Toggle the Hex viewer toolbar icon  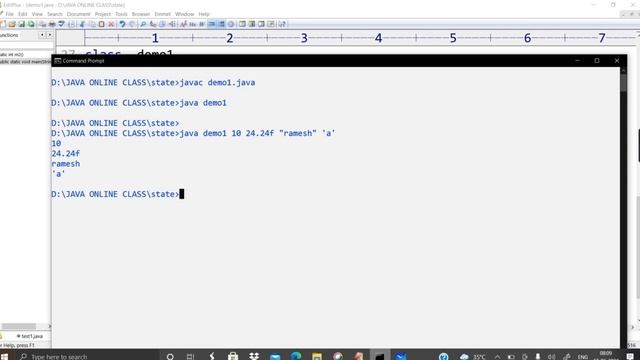point(193,24)
